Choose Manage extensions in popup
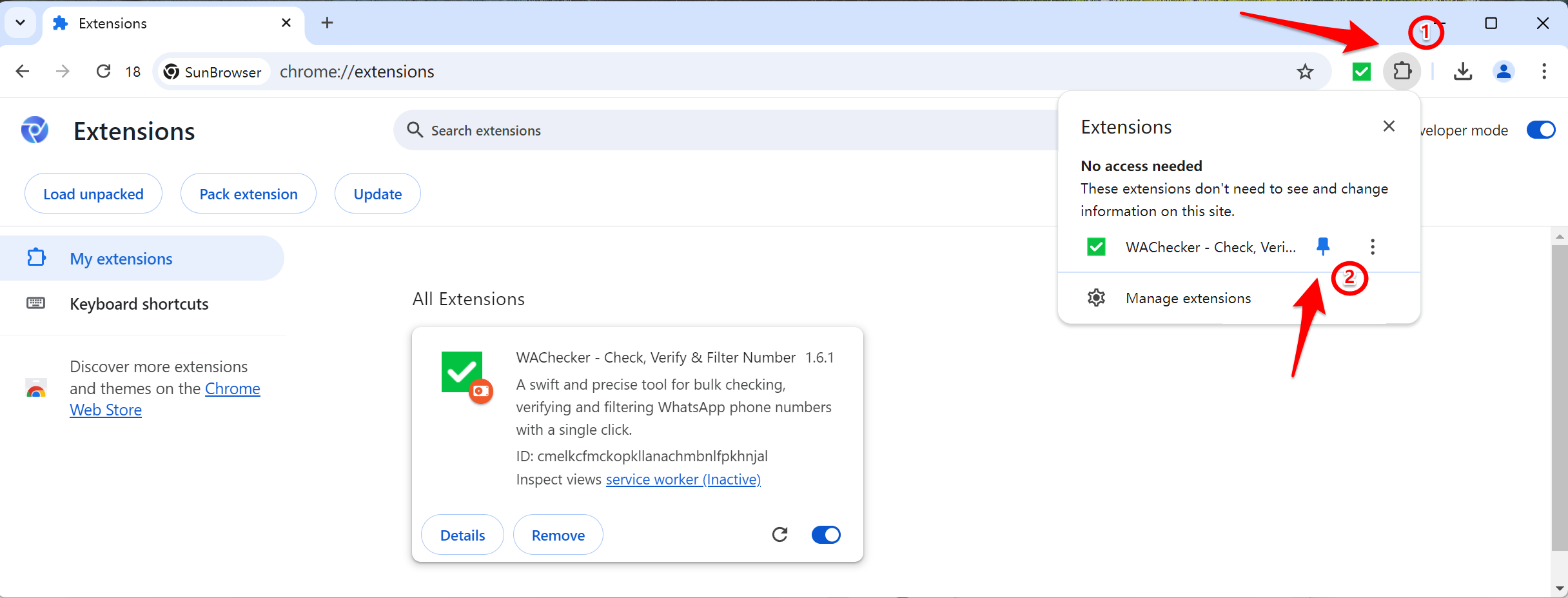The height and width of the screenshot is (598, 1568). click(1188, 298)
